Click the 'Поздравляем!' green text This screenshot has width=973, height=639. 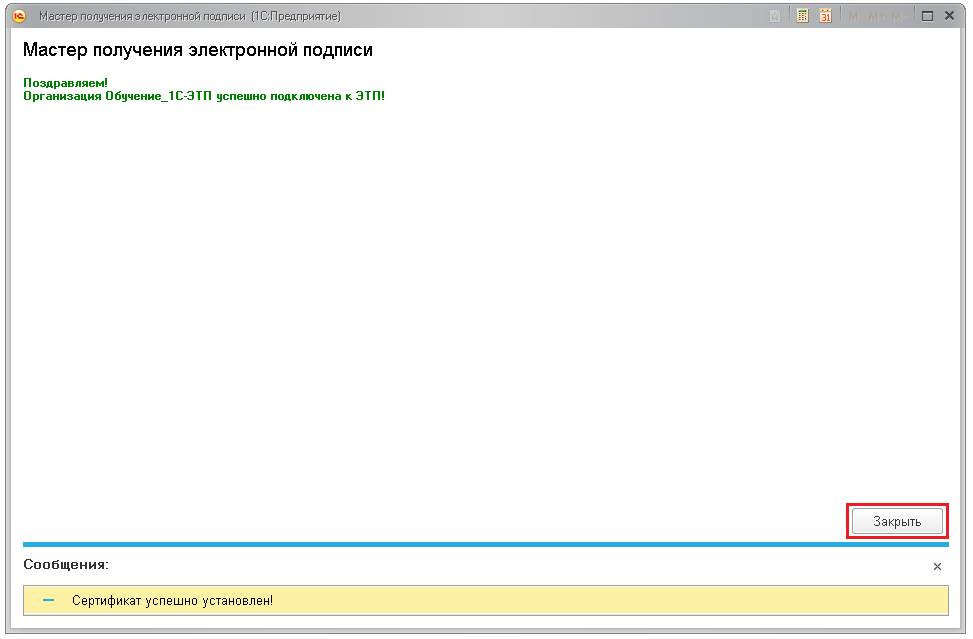[65, 83]
